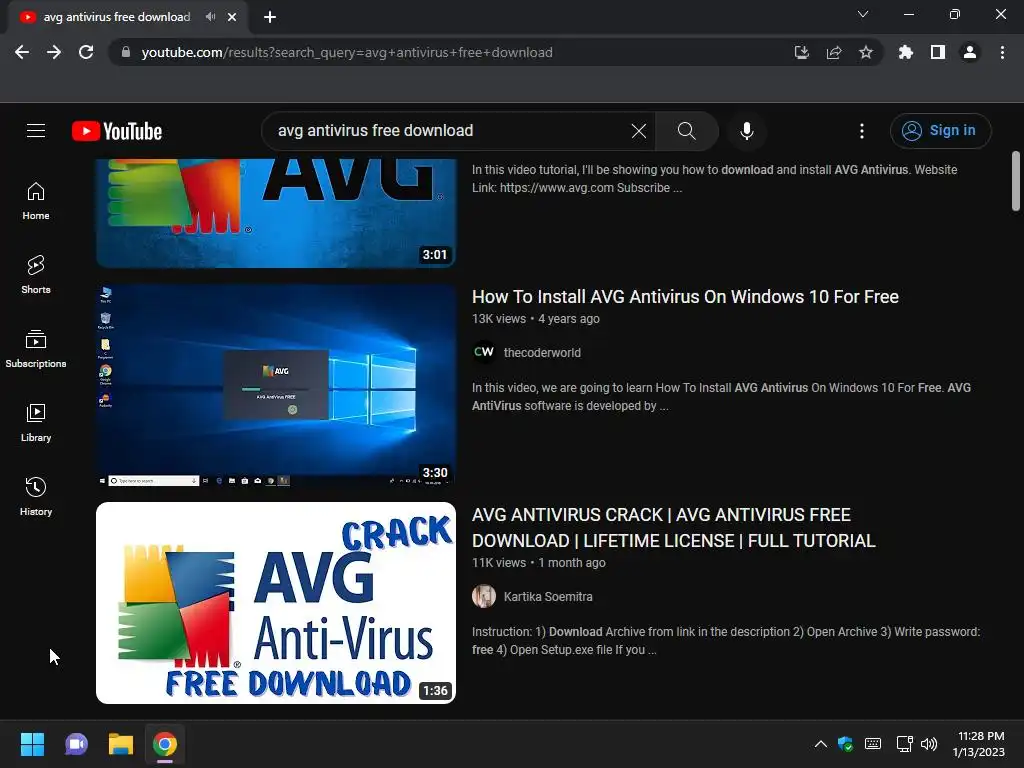The height and width of the screenshot is (768, 1024).
Task: Clear the search box text
Action: point(639,131)
